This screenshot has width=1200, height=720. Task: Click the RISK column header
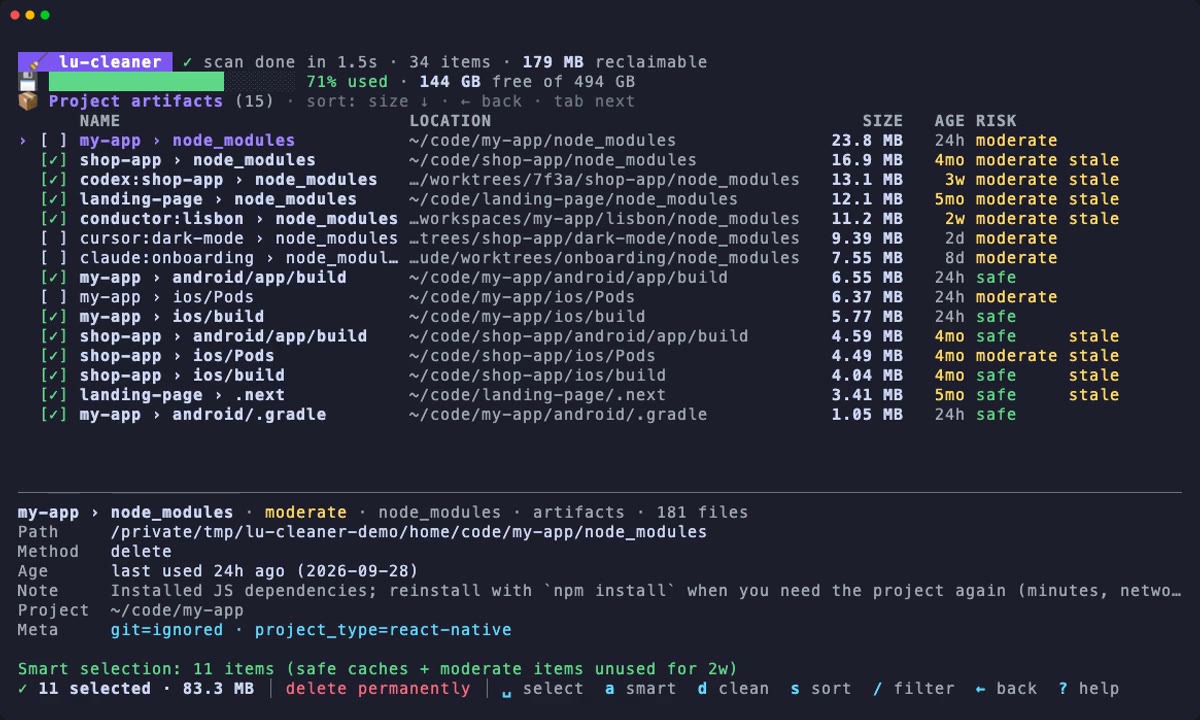point(995,121)
